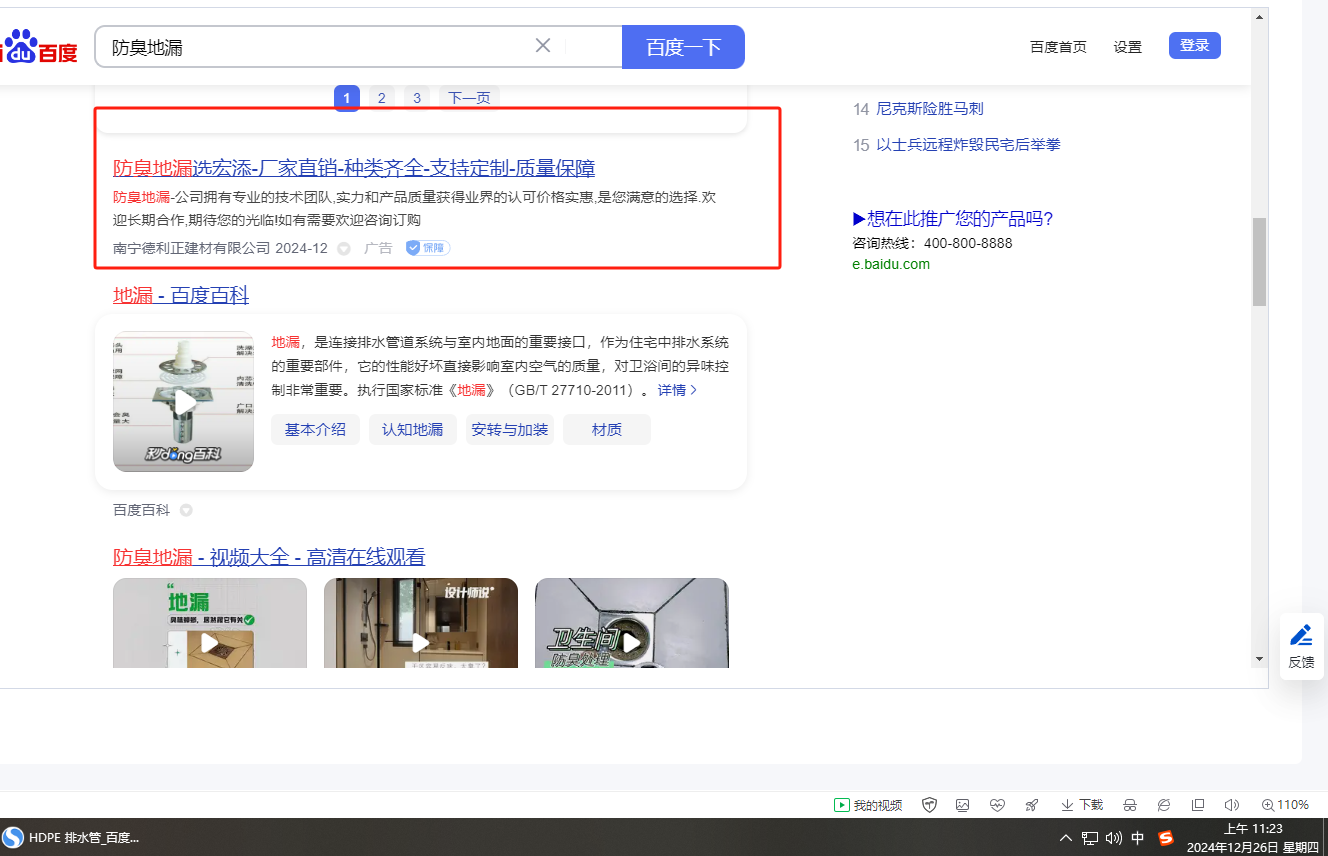Go to results page 2
Screen dimensions: 1328x856
[381, 98]
